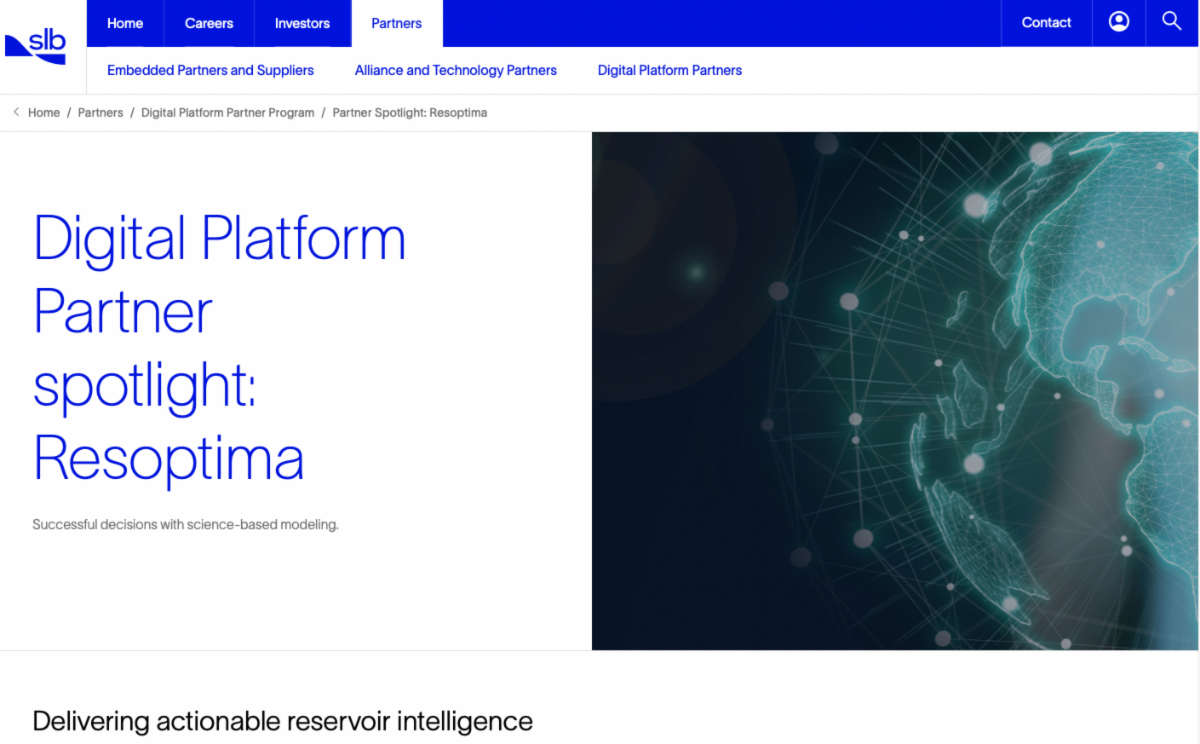This screenshot has width=1200, height=744.
Task: Click the SLB logo
Action: pos(36,46)
